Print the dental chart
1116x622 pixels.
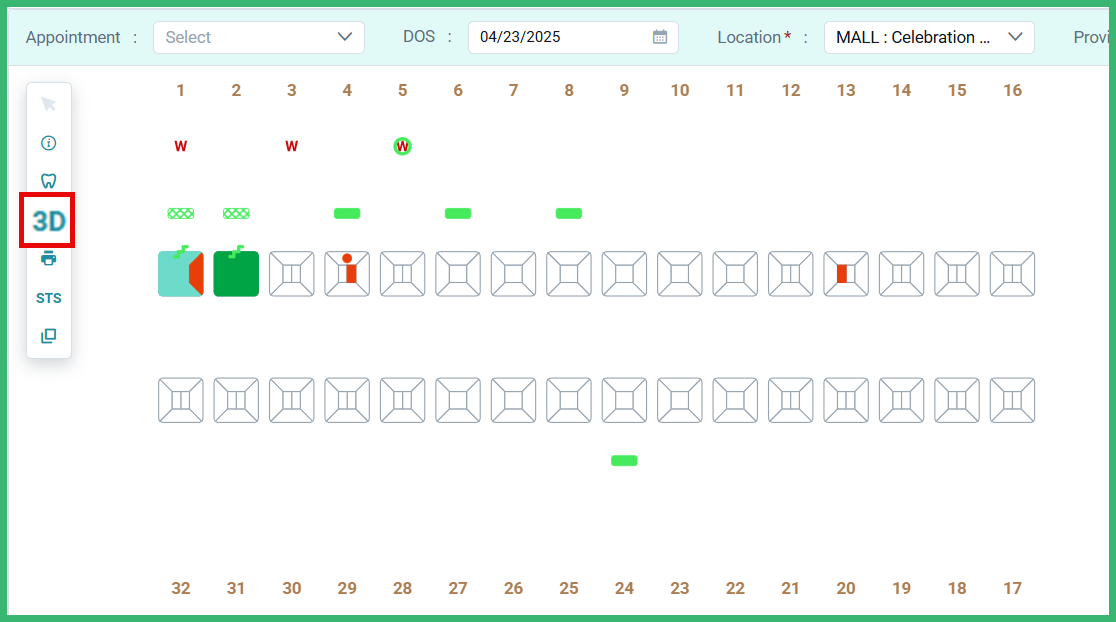pyautogui.click(x=48, y=258)
